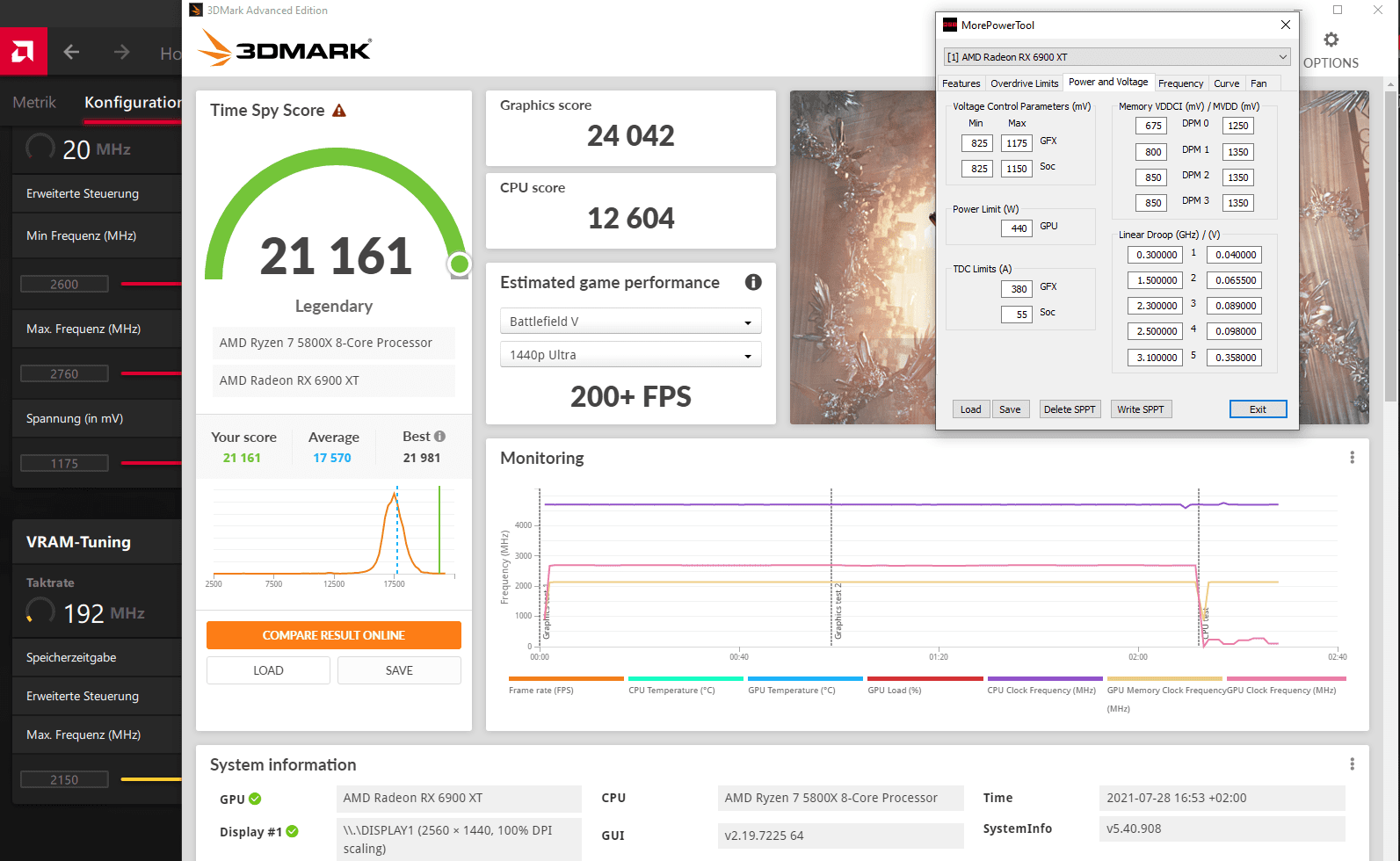Open the Fan tab in MorePowerTool
This screenshot has height=861, width=1400.
(1259, 83)
